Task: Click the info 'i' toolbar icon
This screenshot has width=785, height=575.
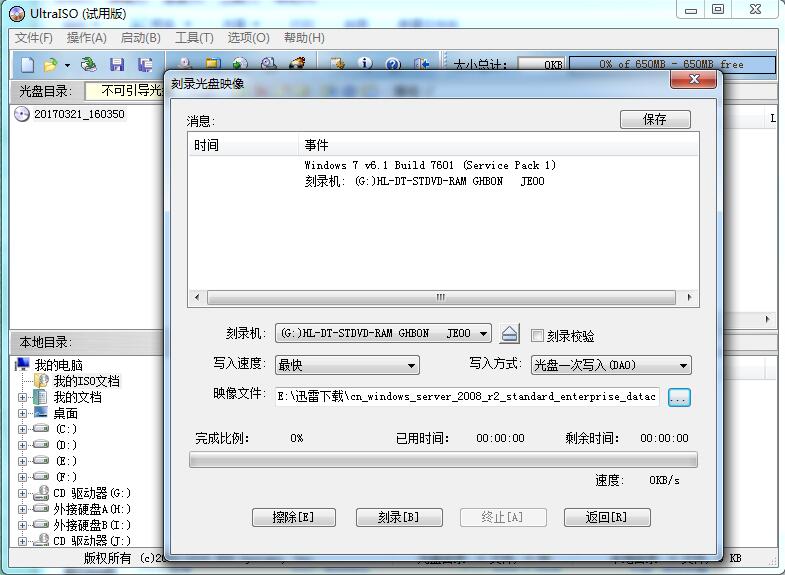Action: point(365,63)
